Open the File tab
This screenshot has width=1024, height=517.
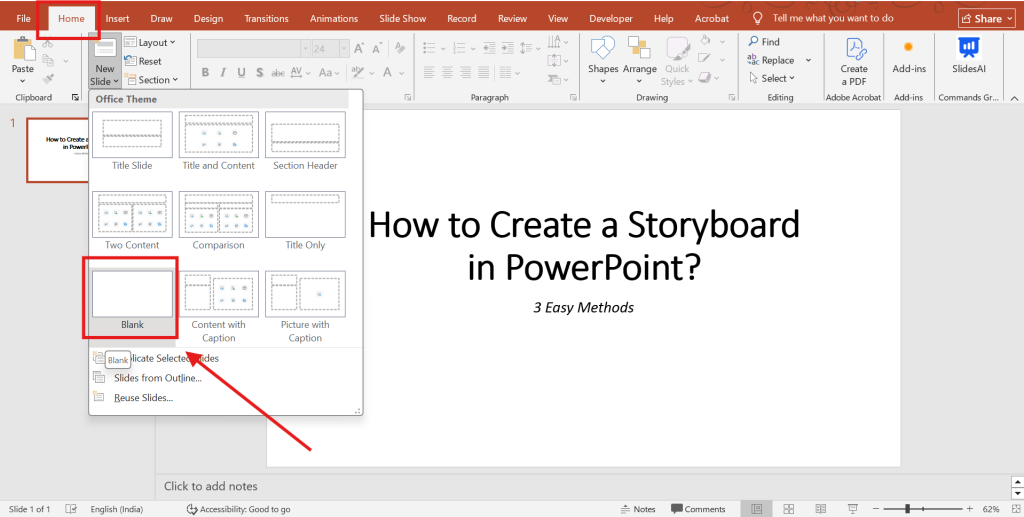[24, 18]
